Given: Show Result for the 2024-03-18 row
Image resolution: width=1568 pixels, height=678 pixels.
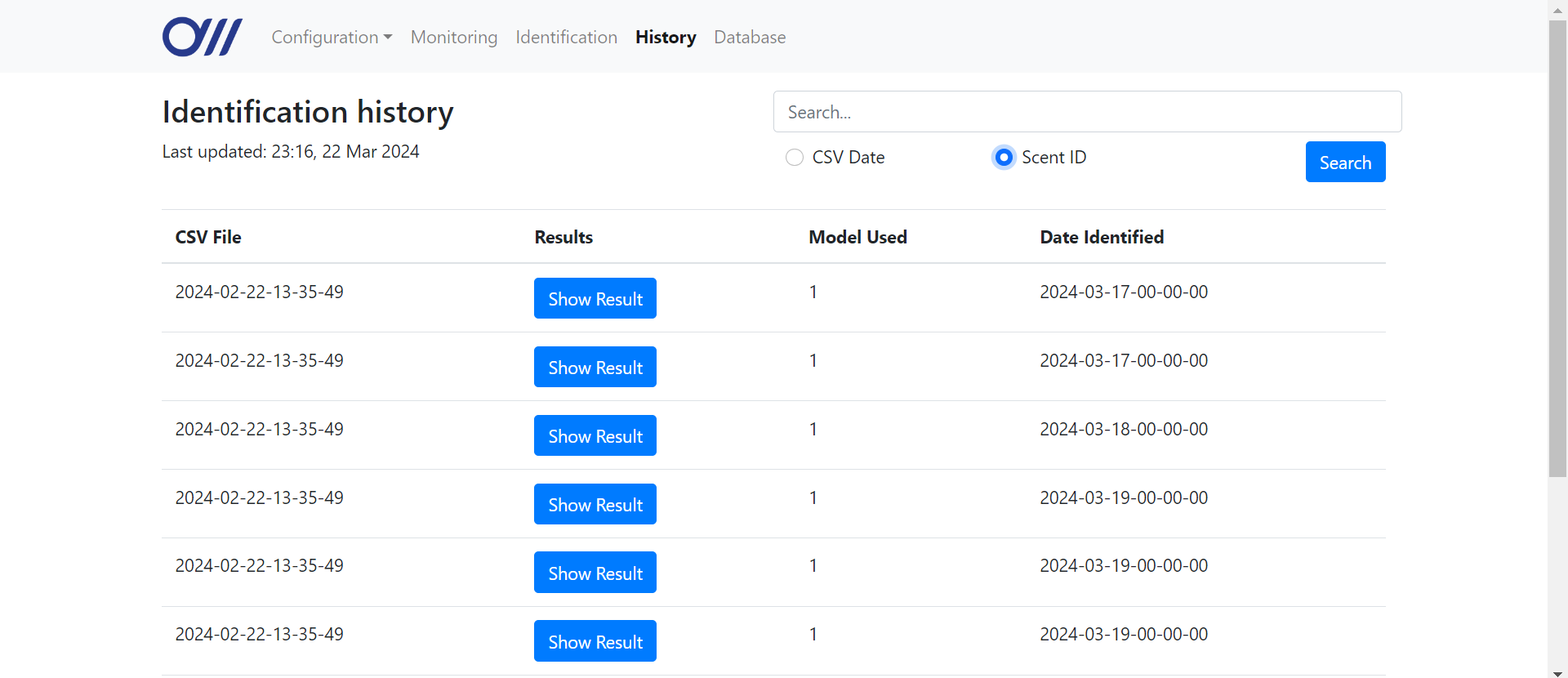Looking at the screenshot, I should click(595, 435).
